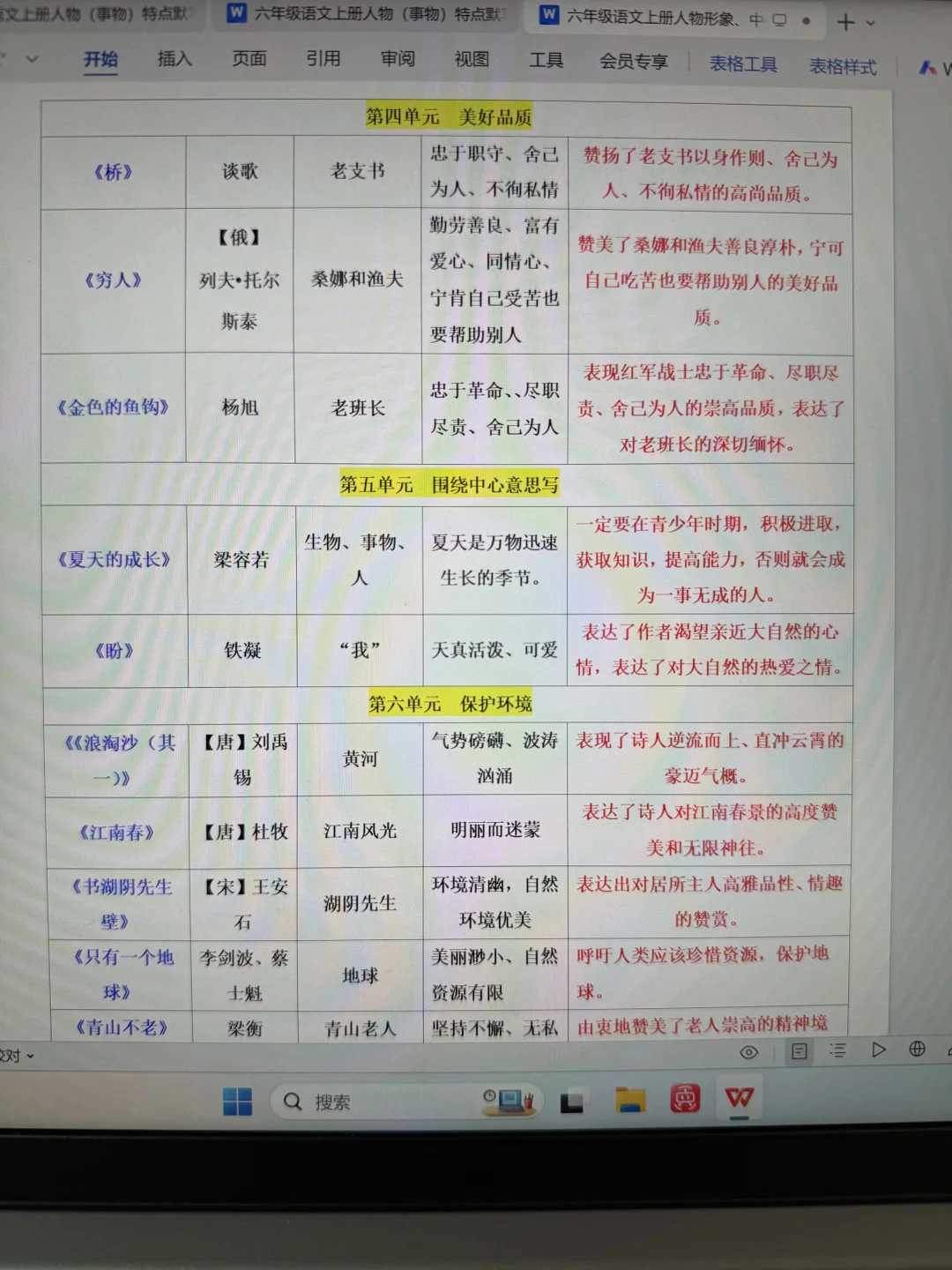Open the 引用 ribbon tab

[x=323, y=58]
